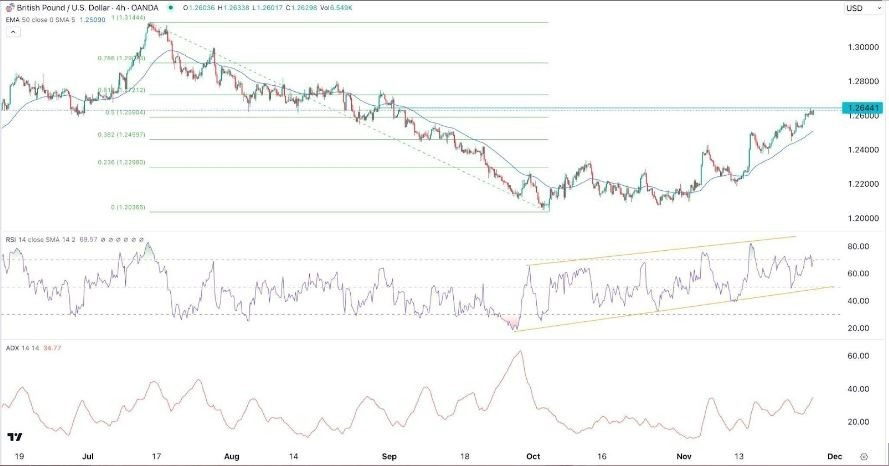
Task: Click the 0 (1.20365) Fibonacci level label
Action: point(128,207)
